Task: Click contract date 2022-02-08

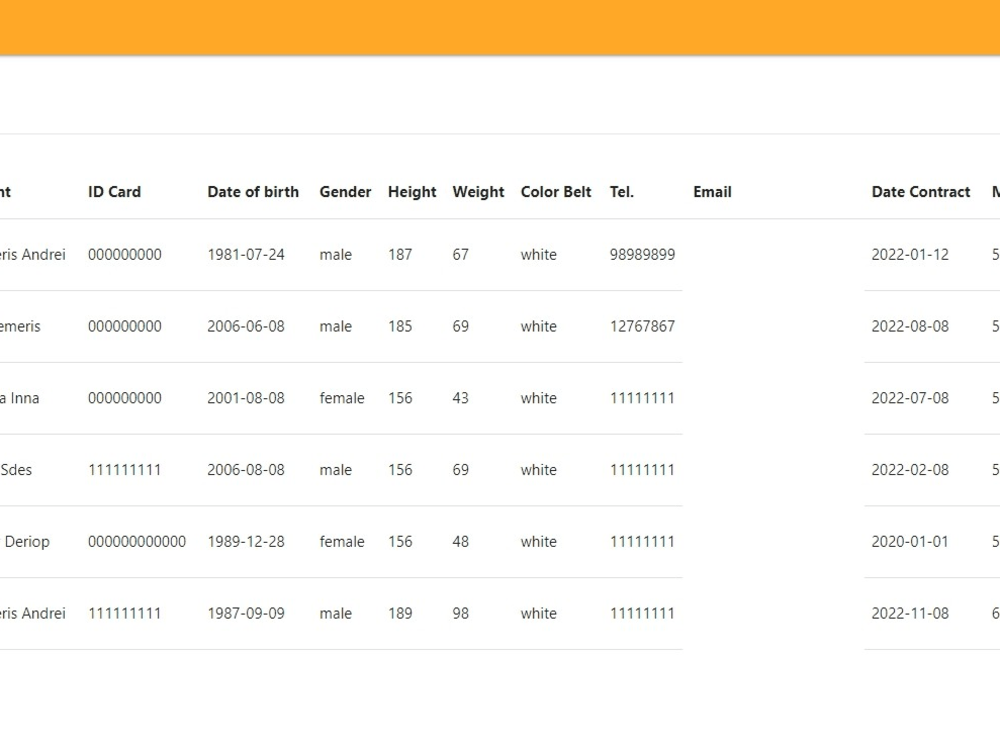Action: [910, 470]
